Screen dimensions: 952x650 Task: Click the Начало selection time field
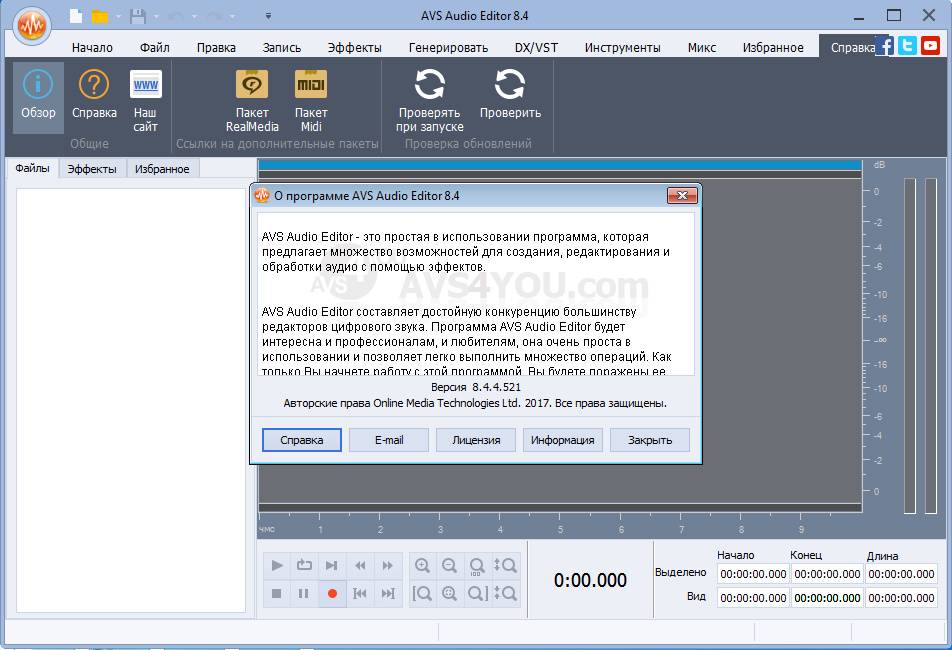point(753,574)
